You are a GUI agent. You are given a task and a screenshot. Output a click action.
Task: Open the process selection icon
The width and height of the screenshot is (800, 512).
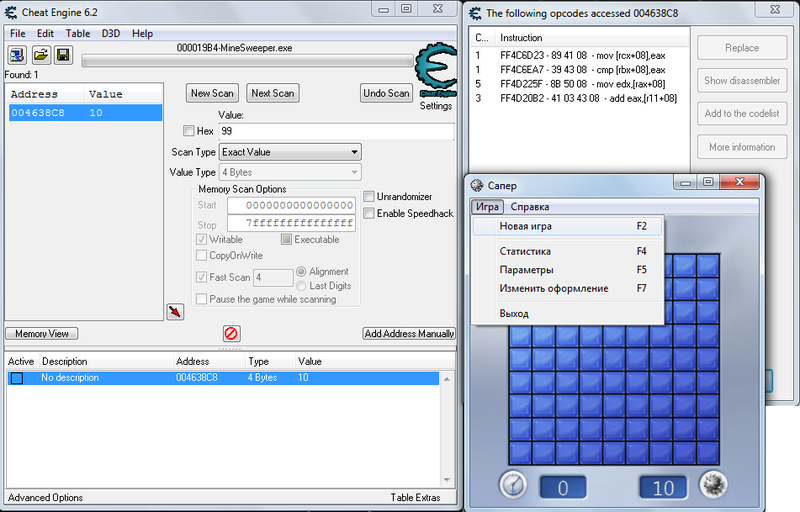17,55
